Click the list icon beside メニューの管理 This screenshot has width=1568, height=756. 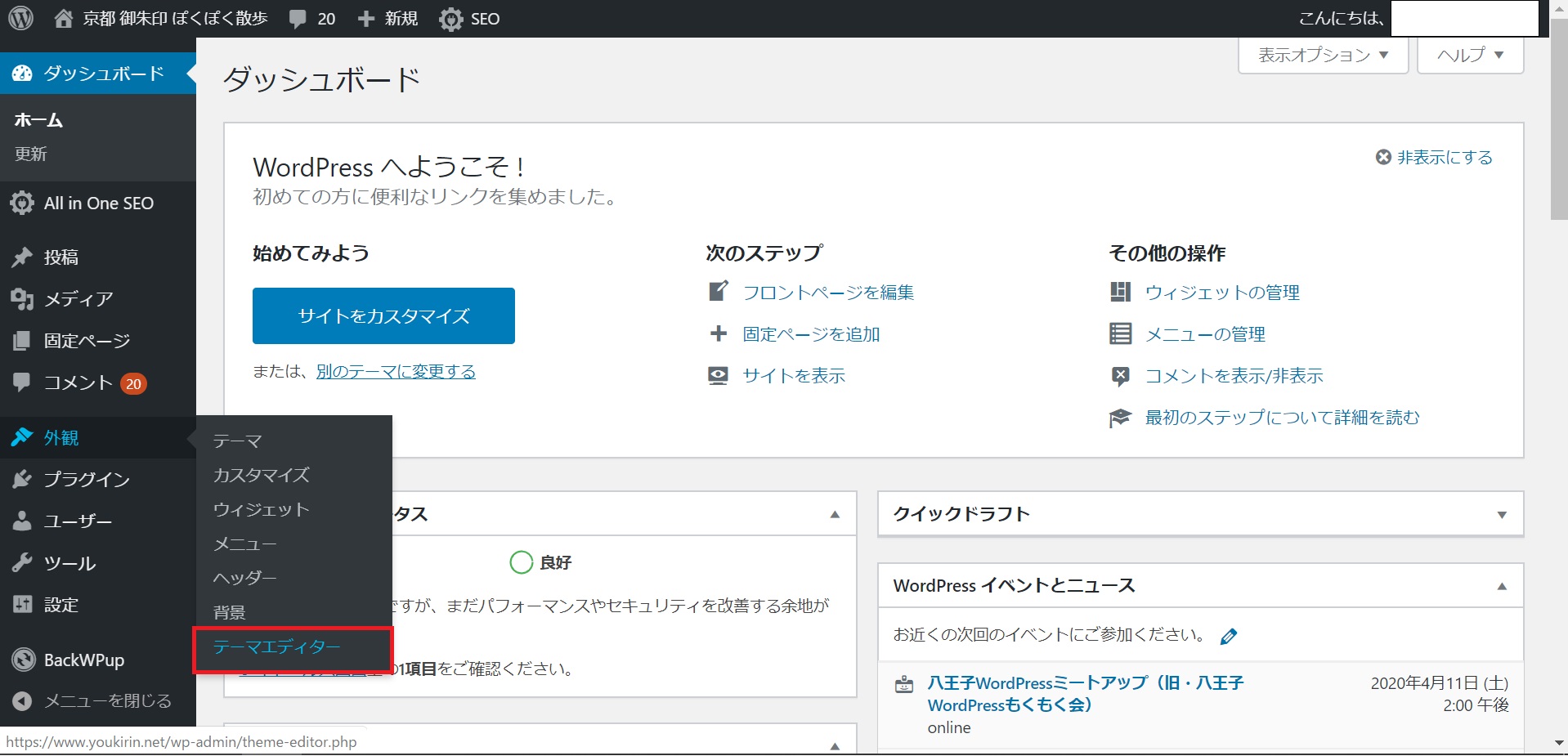pyautogui.click(x=1120, y=333)
